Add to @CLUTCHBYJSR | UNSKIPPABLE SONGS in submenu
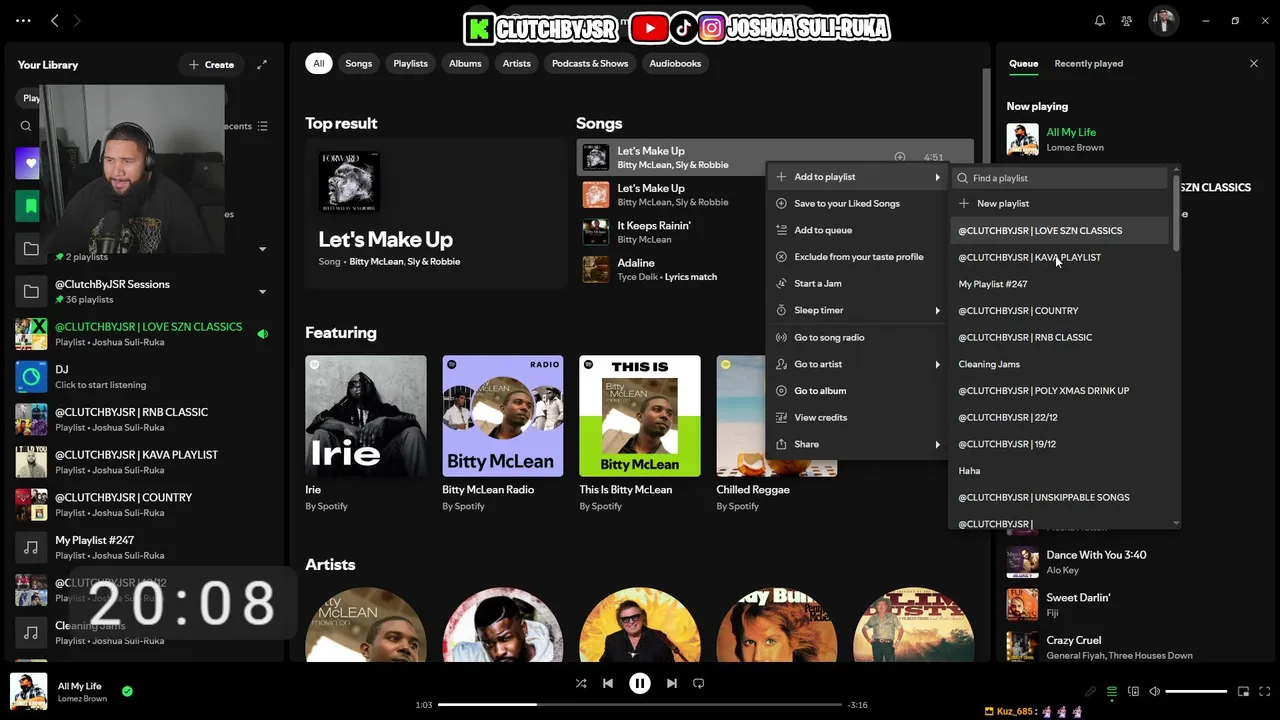The width and height of the screenshot is (1280, 720). click(1060, 497)
